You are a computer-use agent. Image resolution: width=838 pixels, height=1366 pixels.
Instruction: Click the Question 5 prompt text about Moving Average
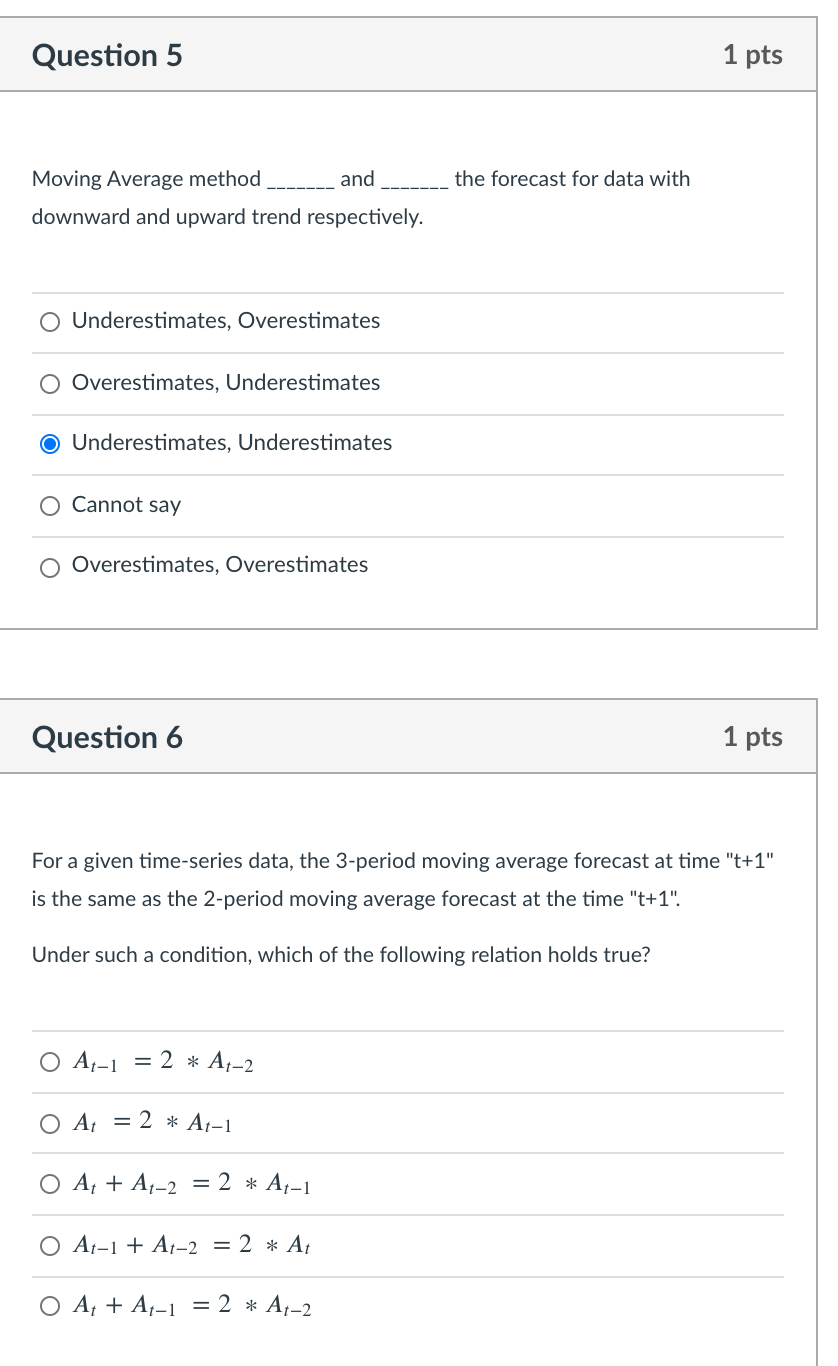point(360,197)
